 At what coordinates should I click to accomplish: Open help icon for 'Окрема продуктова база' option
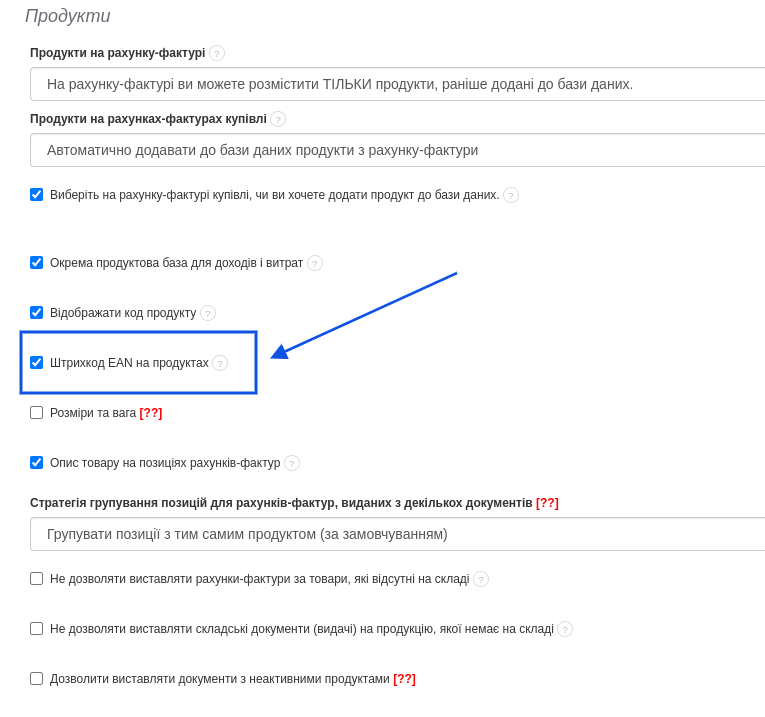coord(315,263)
